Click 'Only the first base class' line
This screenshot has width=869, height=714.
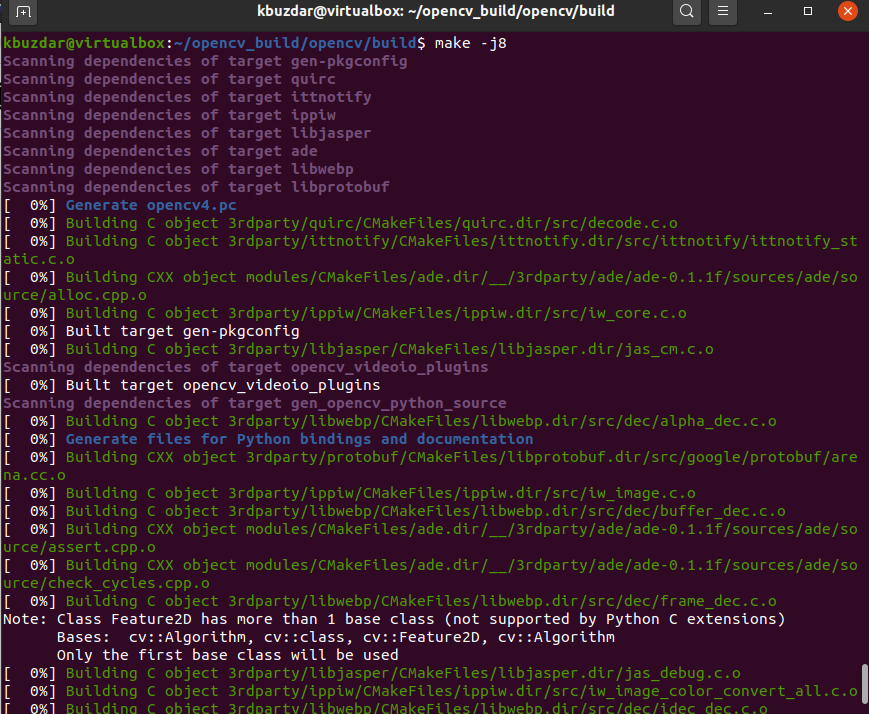point(227,655)
